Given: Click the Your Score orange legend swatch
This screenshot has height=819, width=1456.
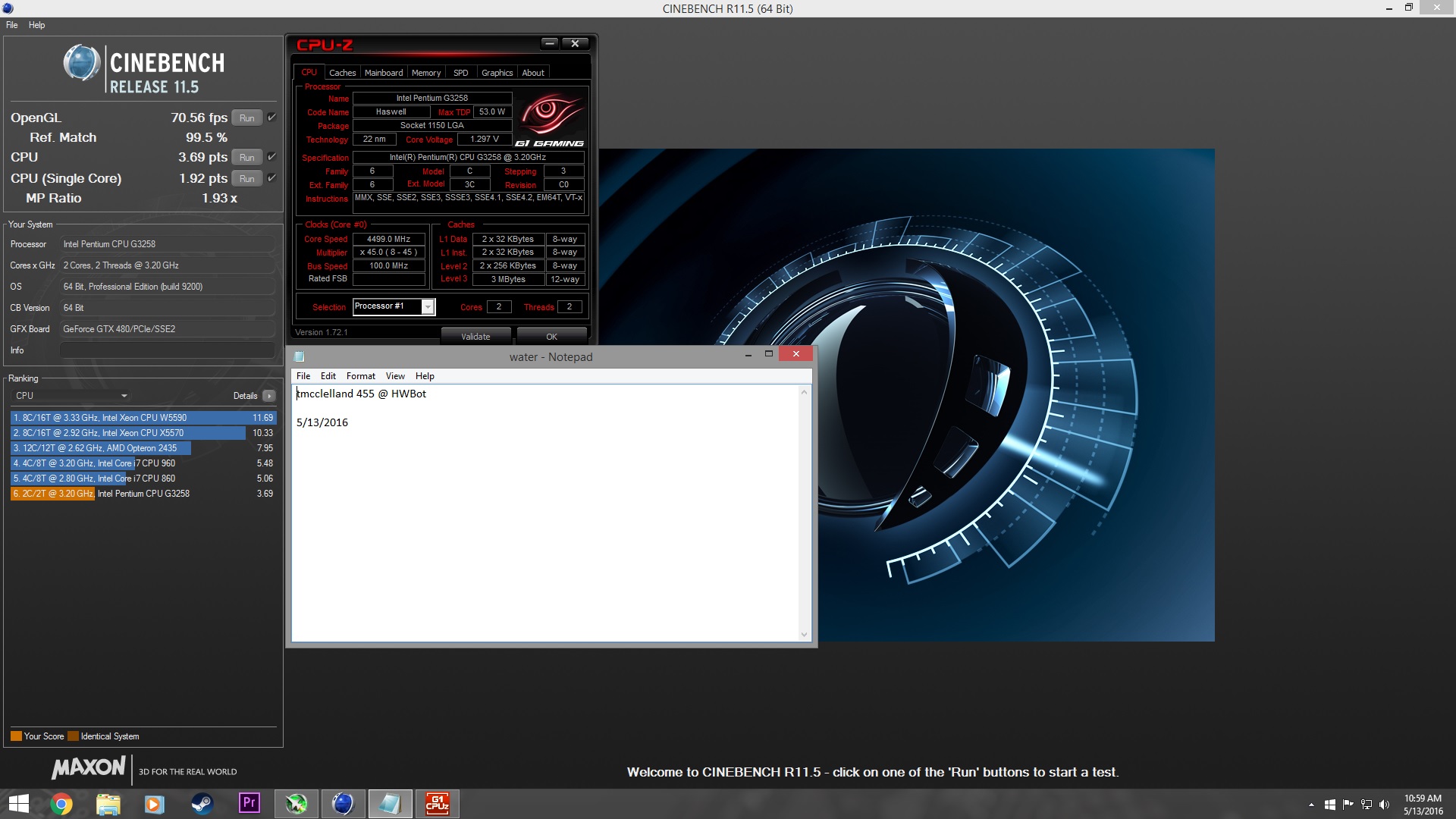Looking at the screenshot, I should pyautogui.click(x=16, y=736).
